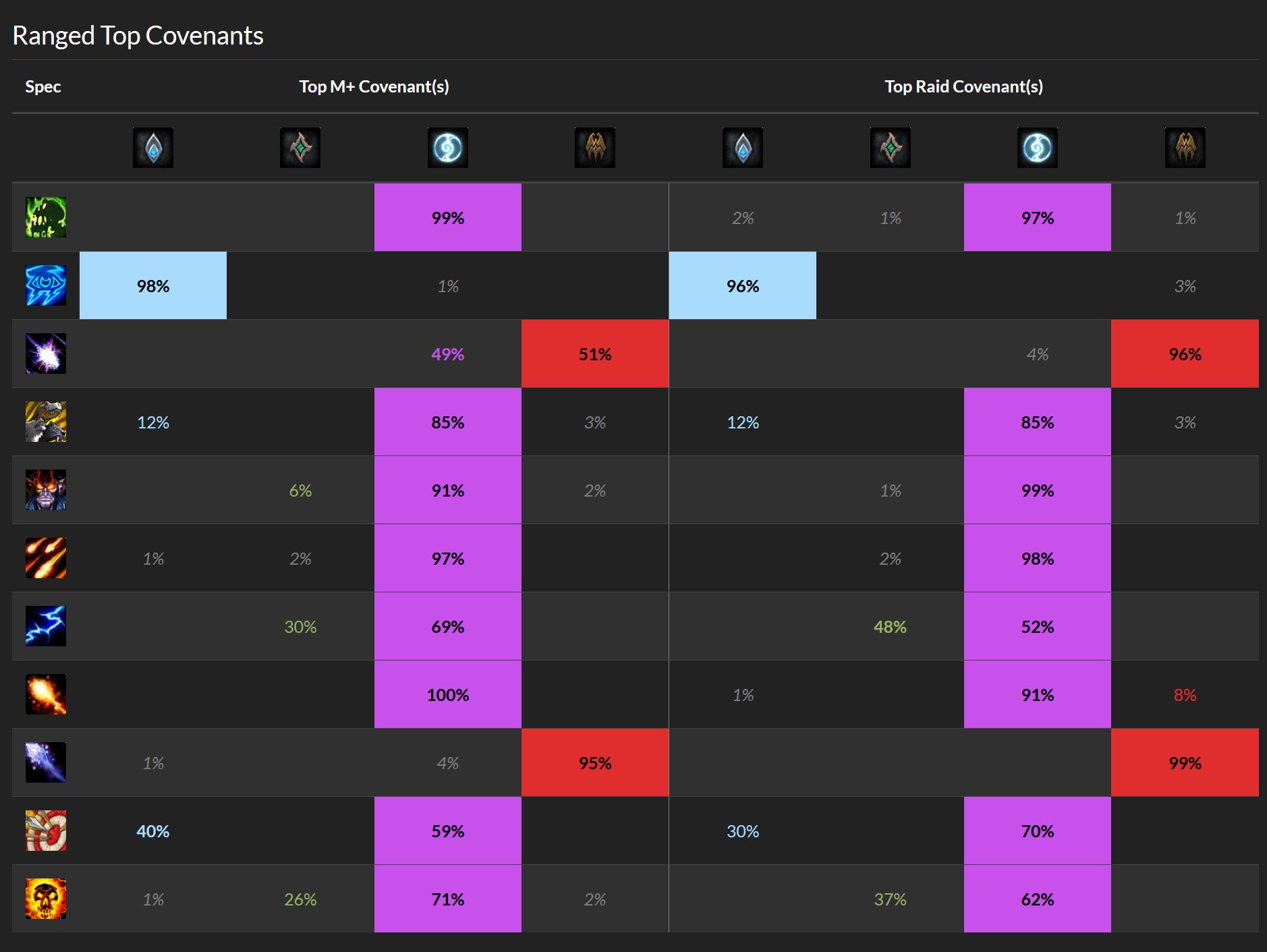
Task: Select the Fire mage fireball spec icon
Action: 46,694
